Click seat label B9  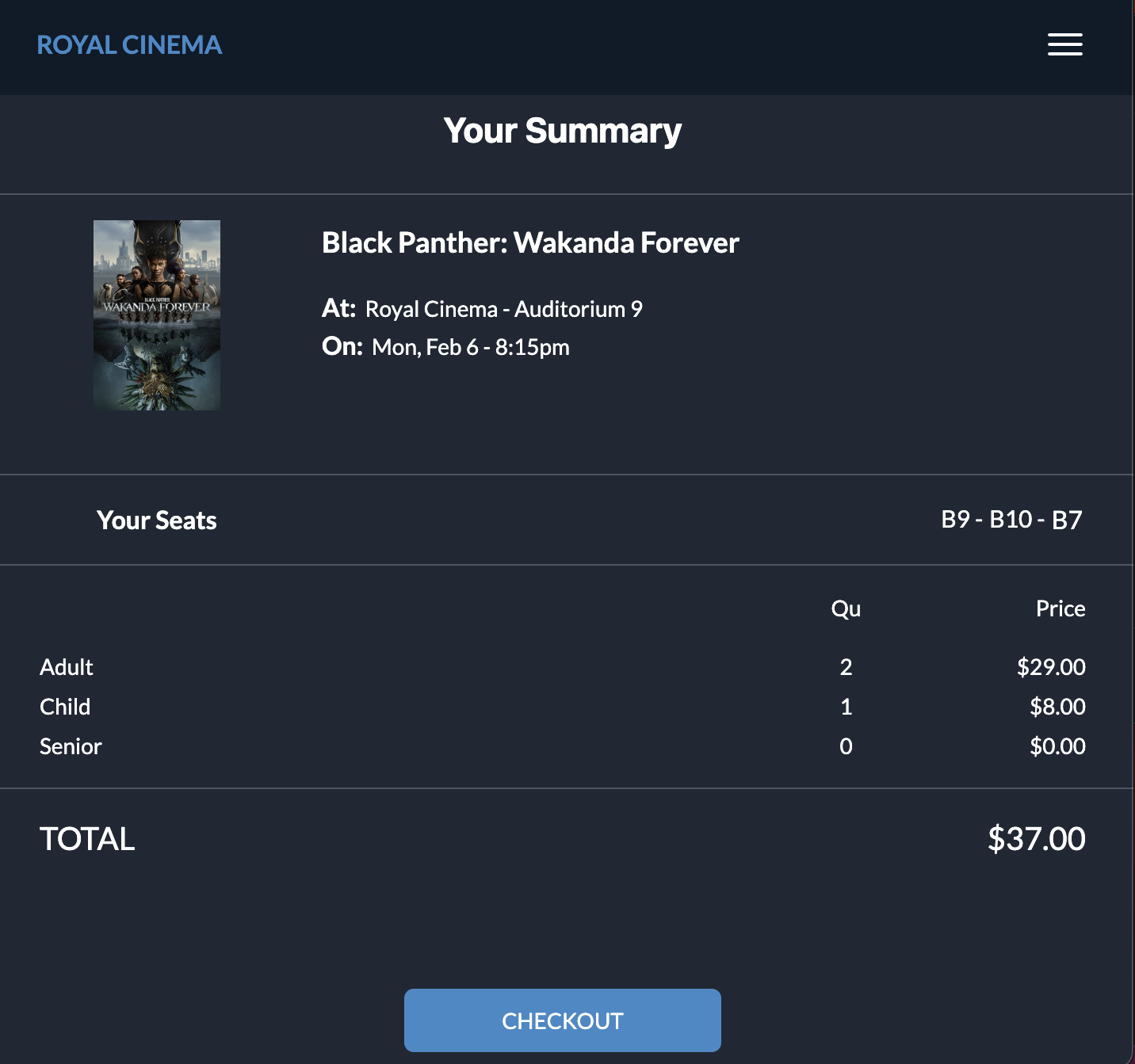pos(957,521)
